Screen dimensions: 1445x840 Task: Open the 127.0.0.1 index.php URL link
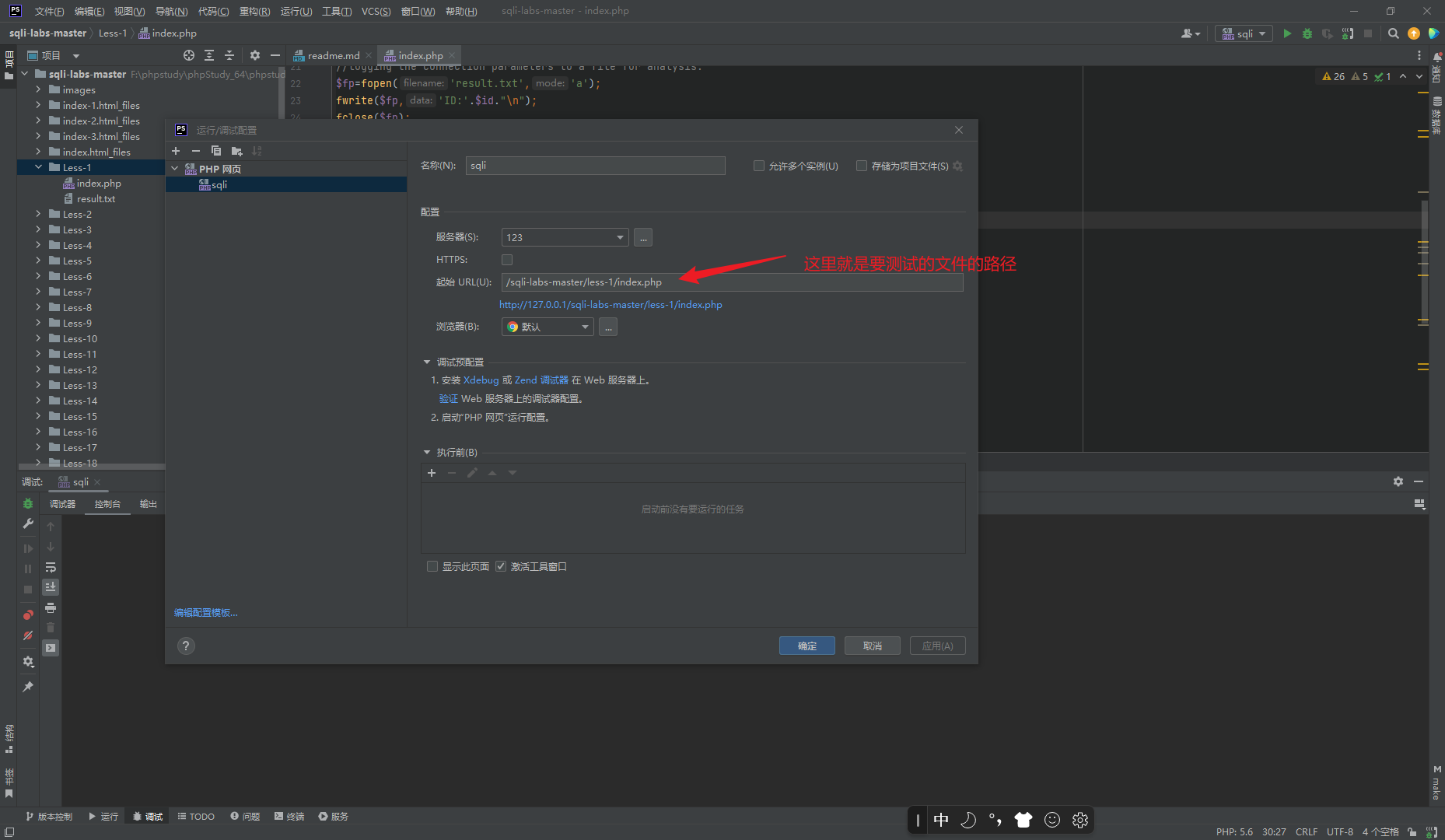pos(611,305)
